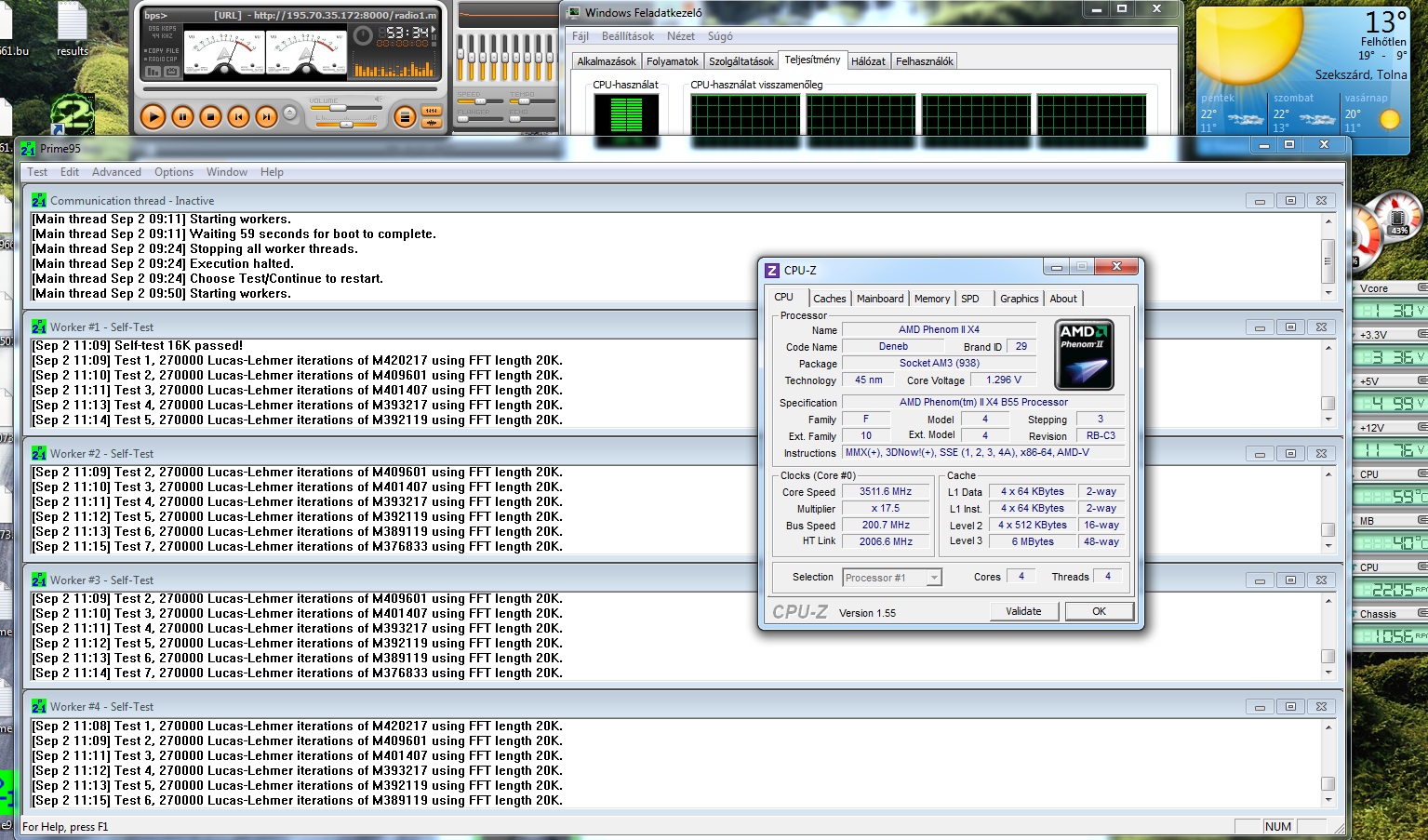Open the Advanced menu in Prime95
The width and height of the screenshot is (1428, 840).
point(116,172)
